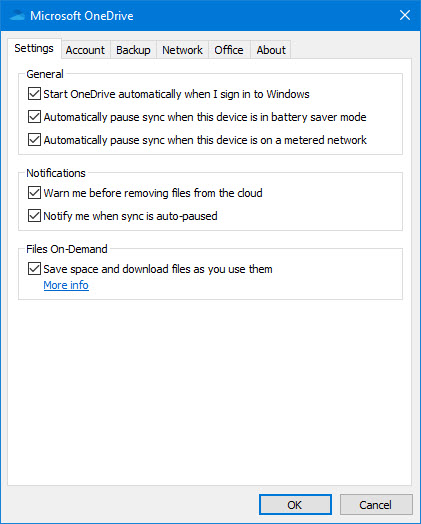The image size is (421, 524).
Task: Click the 'Warn me before removing files' label
Action: point(153,193)
